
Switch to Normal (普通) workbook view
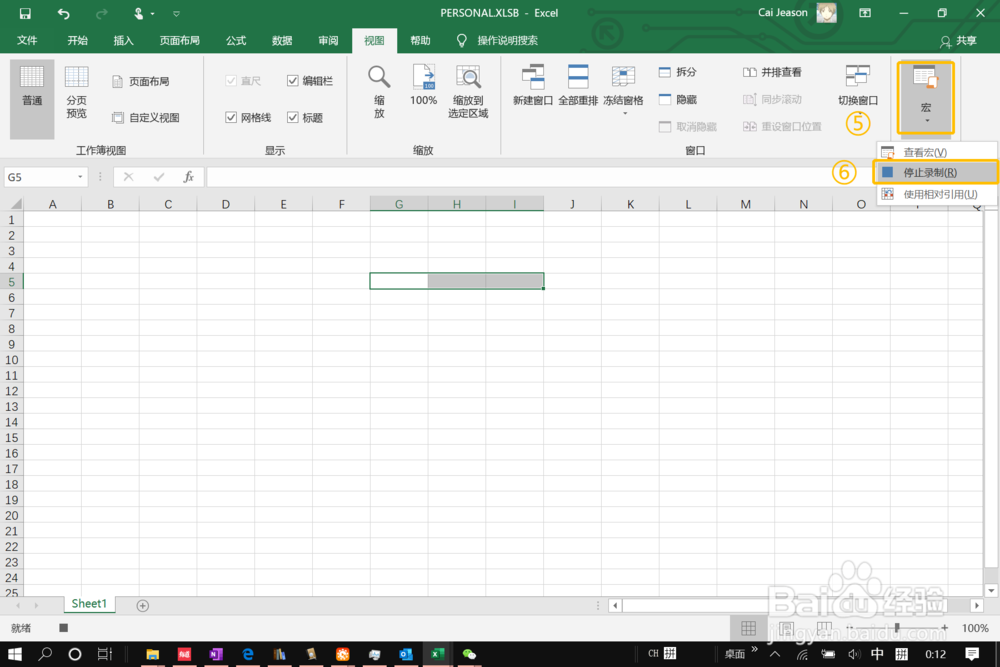click(x=32, y=99)
